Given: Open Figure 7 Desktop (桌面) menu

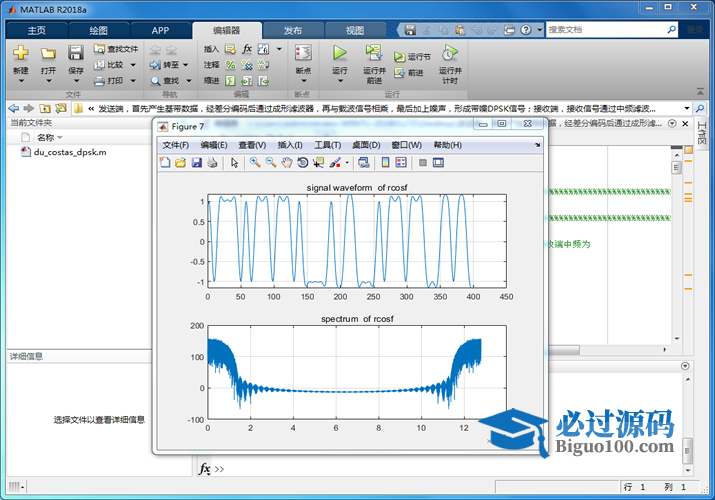Looking at the screenshot, I should click(x=366, y=145).
